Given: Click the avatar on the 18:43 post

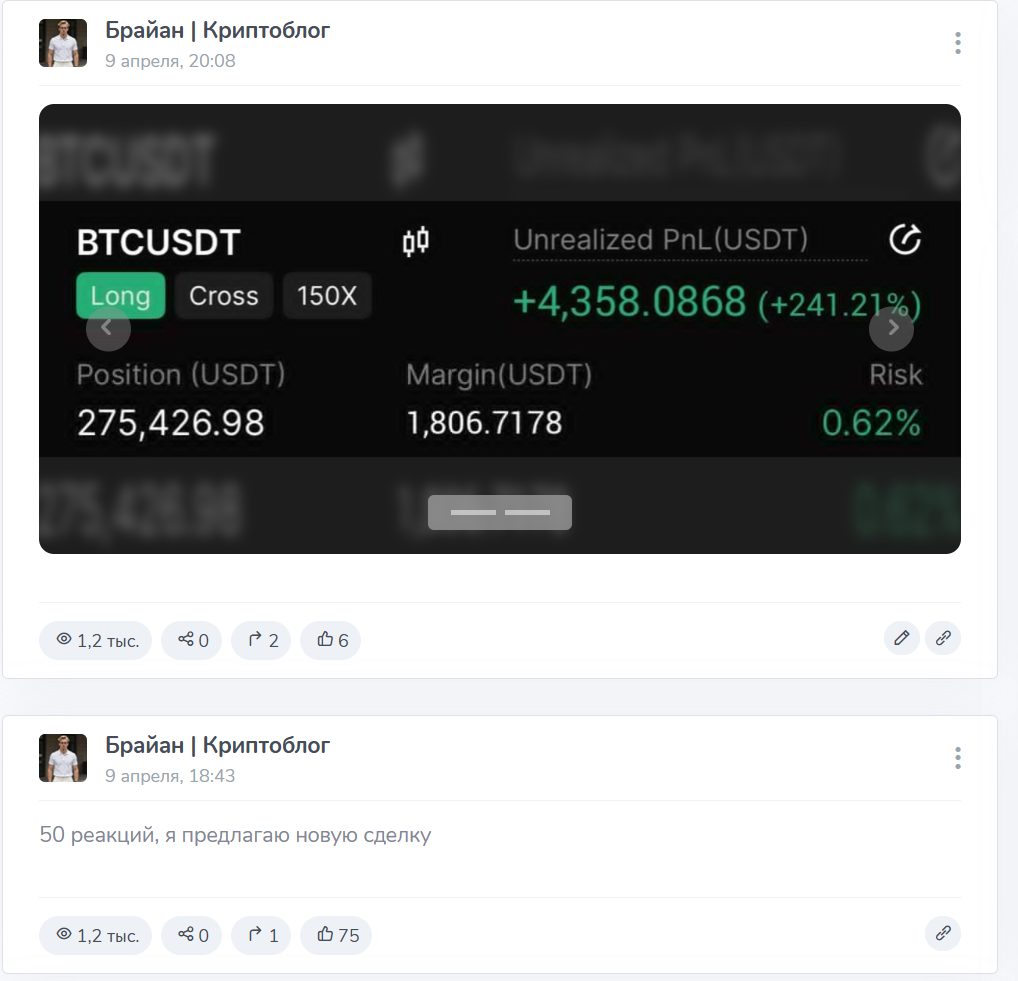Looking at the screenshot, I should click(63, 758).
